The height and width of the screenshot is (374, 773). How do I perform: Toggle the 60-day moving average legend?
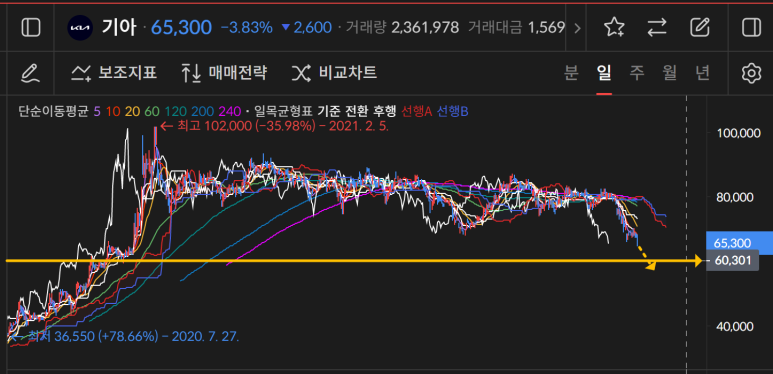point(151,112)
